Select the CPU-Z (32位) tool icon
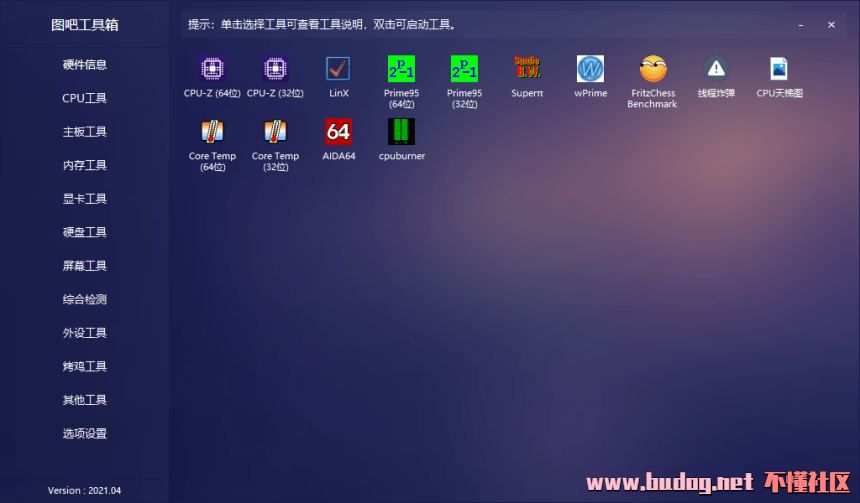Screen dimensions: 860x503 [275, 69]
